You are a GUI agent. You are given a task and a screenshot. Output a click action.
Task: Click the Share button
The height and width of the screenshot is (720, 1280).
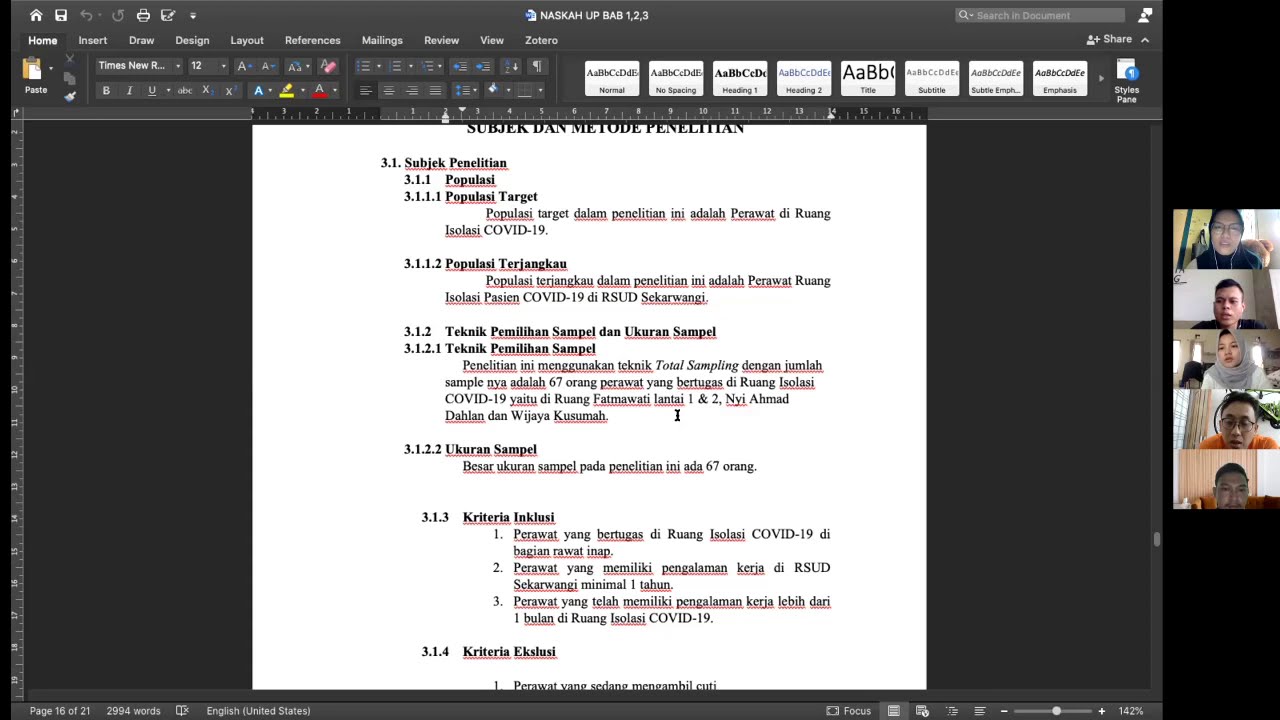(x=1110, y=39)
